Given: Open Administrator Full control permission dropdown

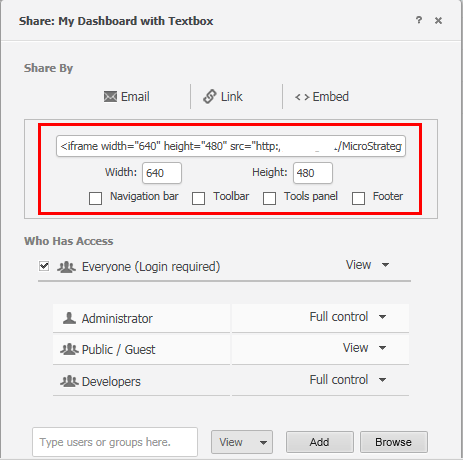Looking at the screenshot, I should point(382,317).
